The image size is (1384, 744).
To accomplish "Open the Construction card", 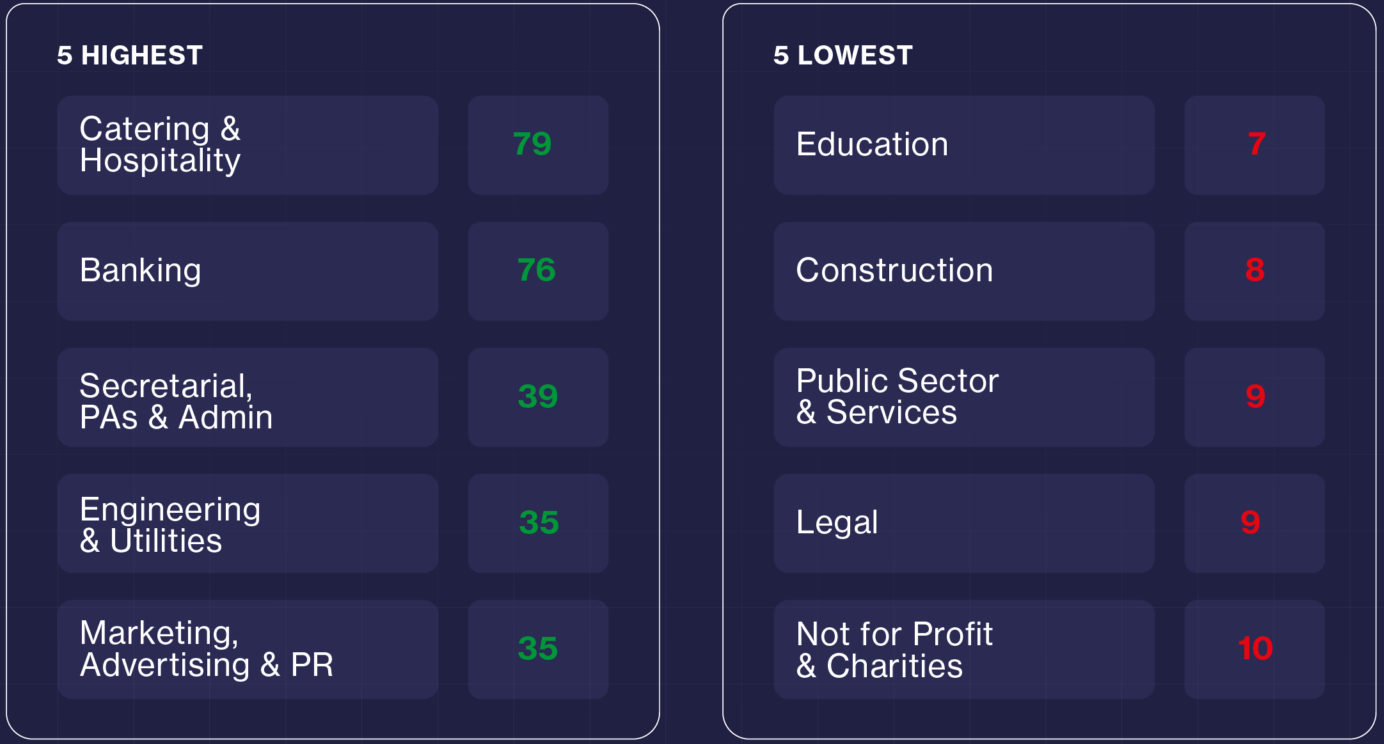I will click(963, 271).
